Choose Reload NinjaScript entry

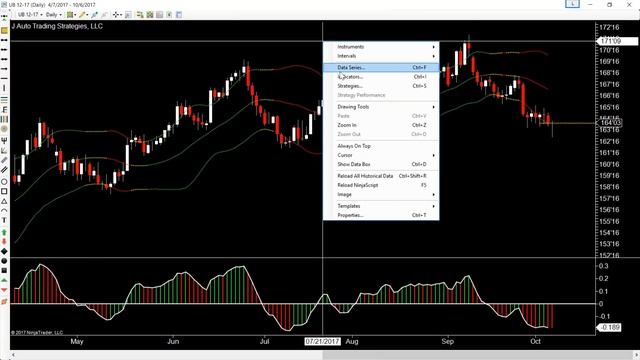tap(381, 185)
